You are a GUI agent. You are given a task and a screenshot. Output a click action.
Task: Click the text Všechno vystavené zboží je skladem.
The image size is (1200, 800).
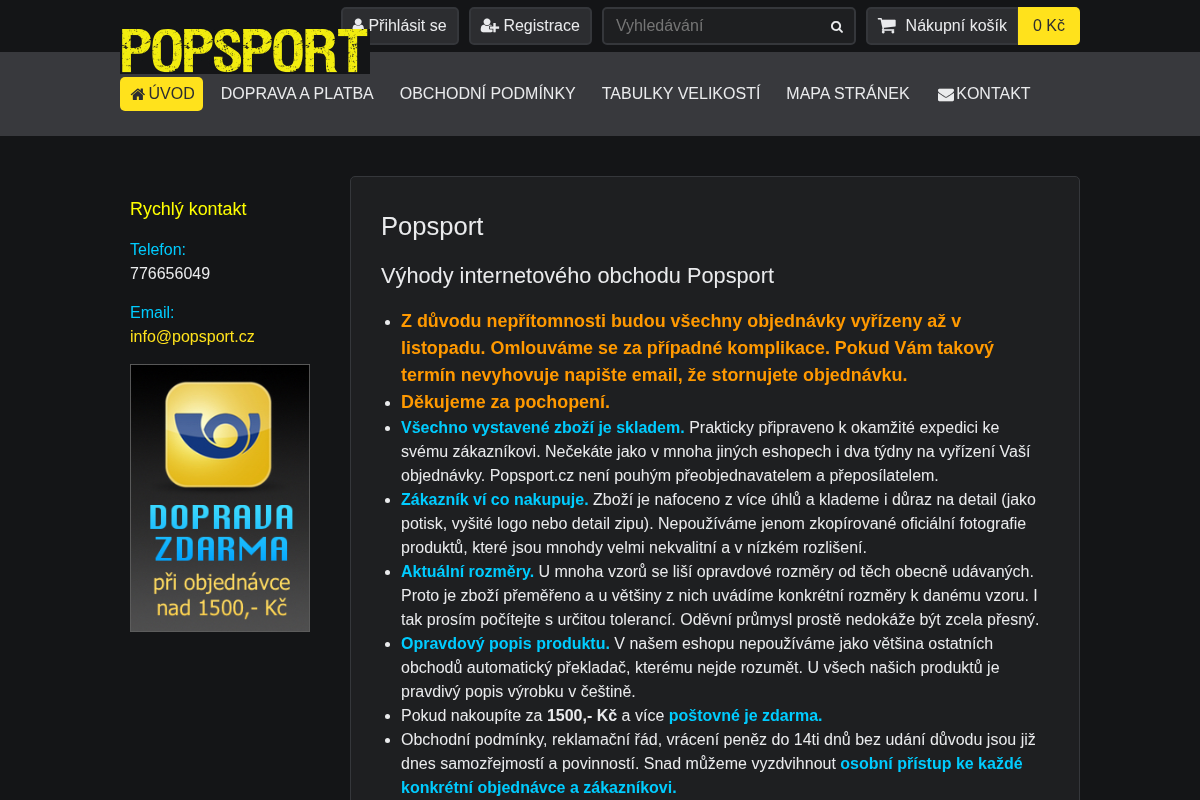(543, 428)
